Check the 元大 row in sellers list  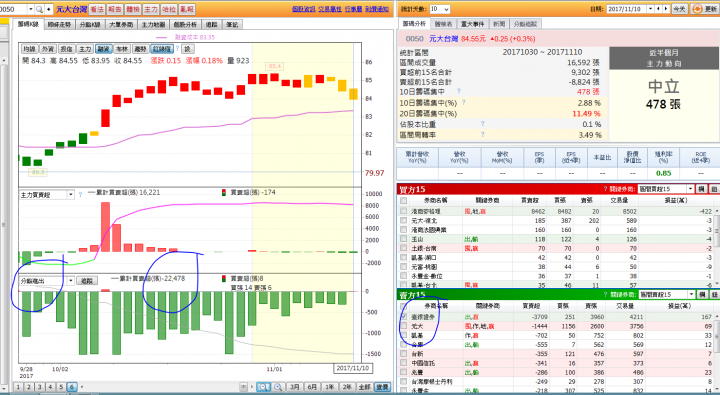(403, 326)
